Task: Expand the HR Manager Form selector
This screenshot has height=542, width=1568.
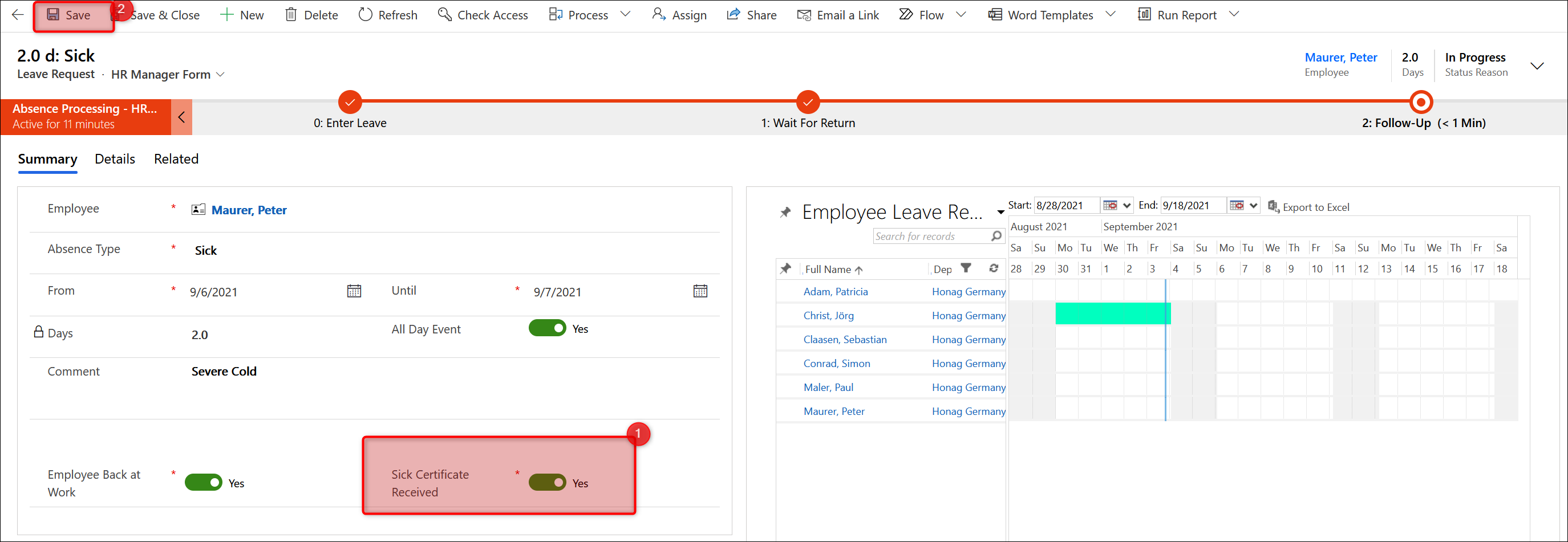Action: [220, 75]
